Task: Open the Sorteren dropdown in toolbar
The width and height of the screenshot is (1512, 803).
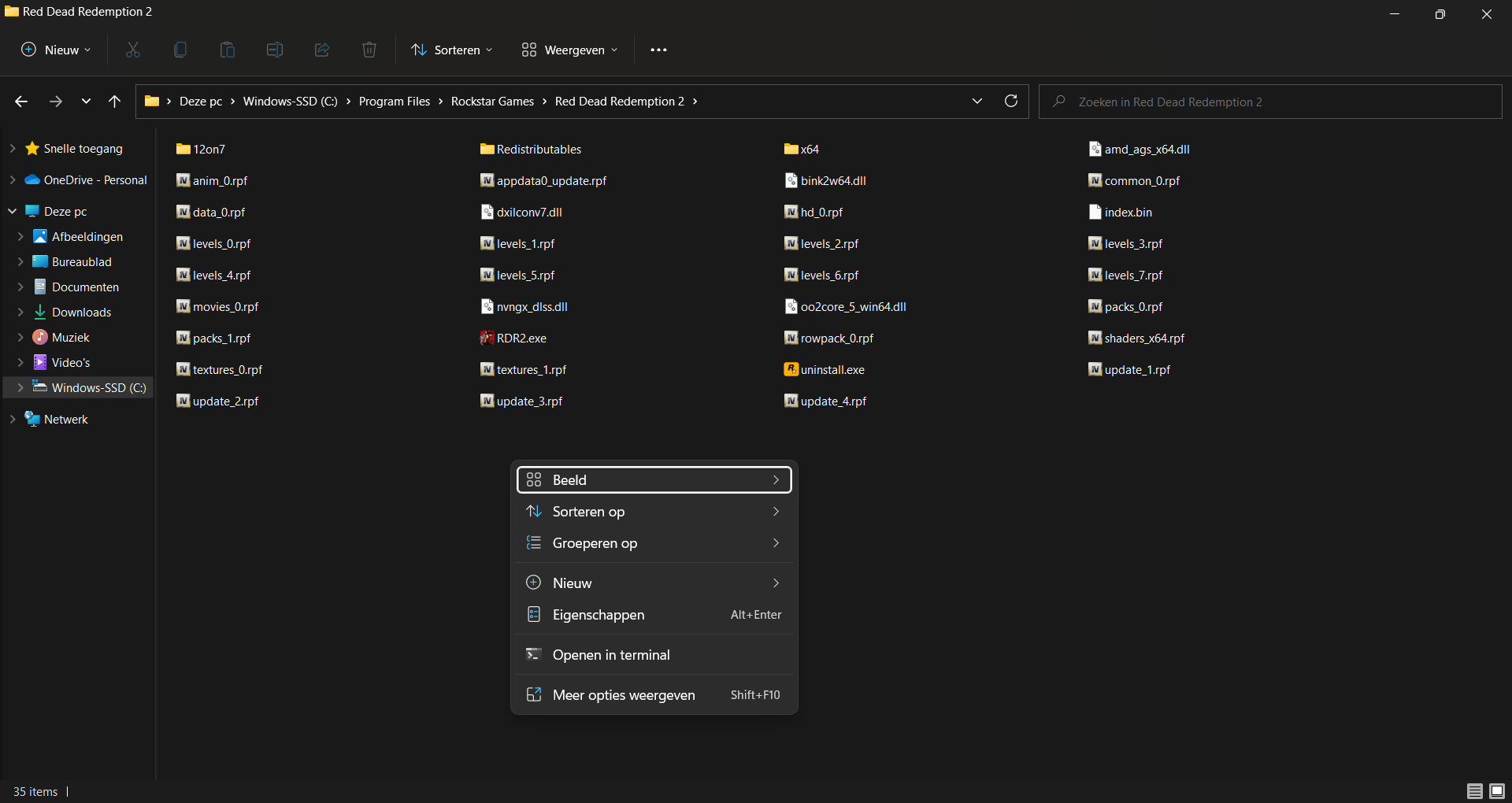Action: pyautogui.click(x=452, y=50)
